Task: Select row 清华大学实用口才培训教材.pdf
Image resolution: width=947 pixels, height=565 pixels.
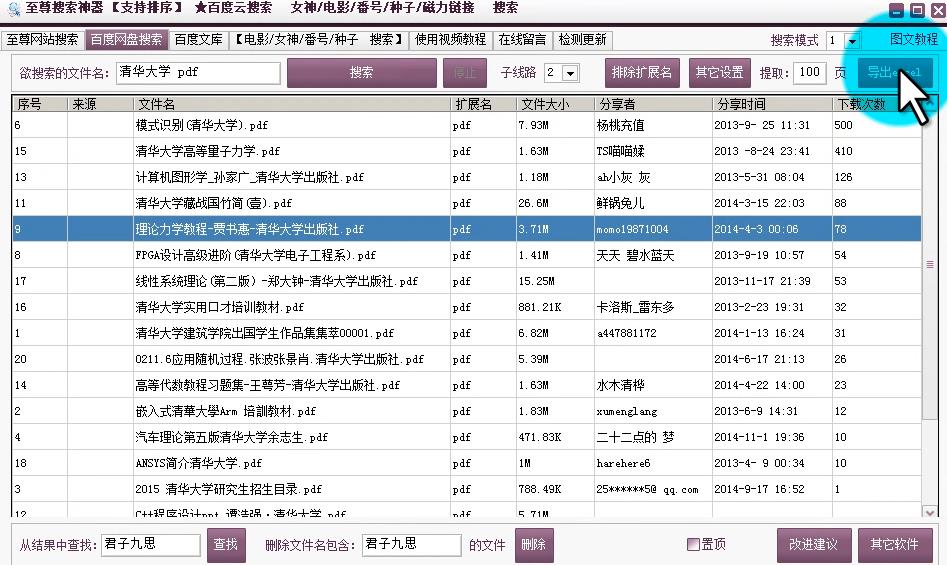Action: point(467,307)
